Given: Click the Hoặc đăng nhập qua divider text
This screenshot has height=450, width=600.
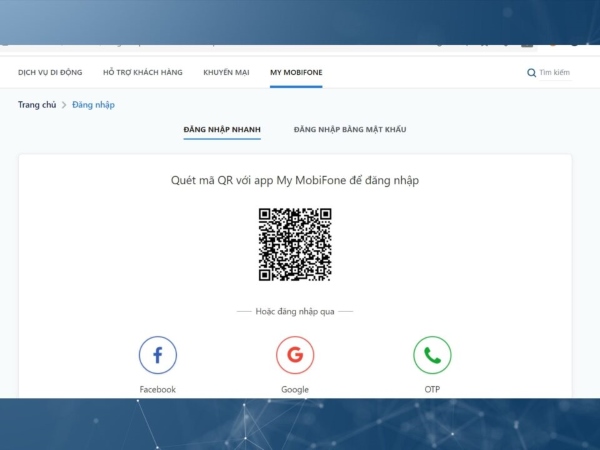Looking at the screenshot, I should point(295,312).
